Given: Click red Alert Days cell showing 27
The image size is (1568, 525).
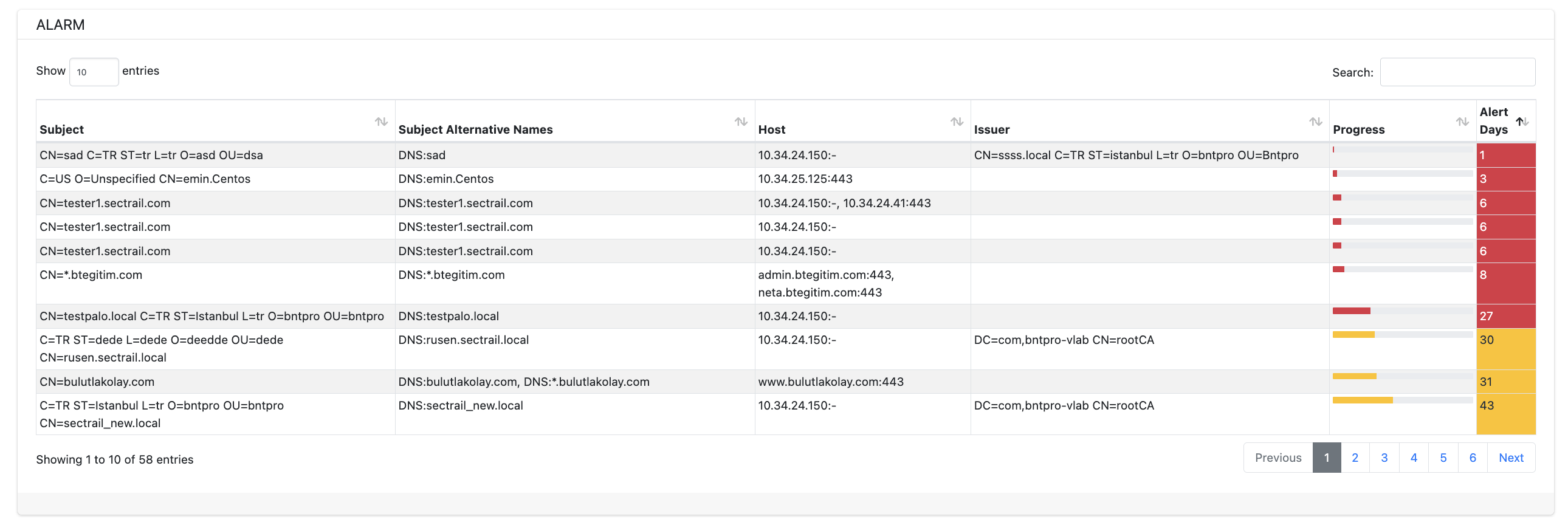Looking at the screenshot, I should pos(1505,317).
